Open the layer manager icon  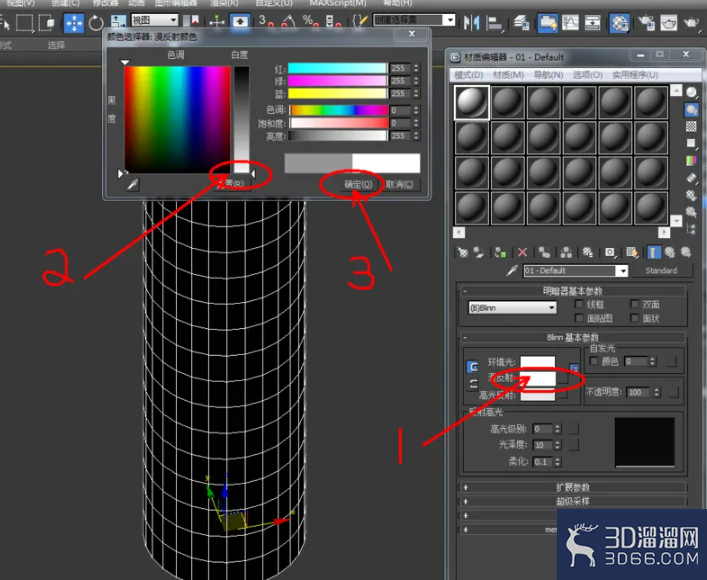(x=521, y=22)
